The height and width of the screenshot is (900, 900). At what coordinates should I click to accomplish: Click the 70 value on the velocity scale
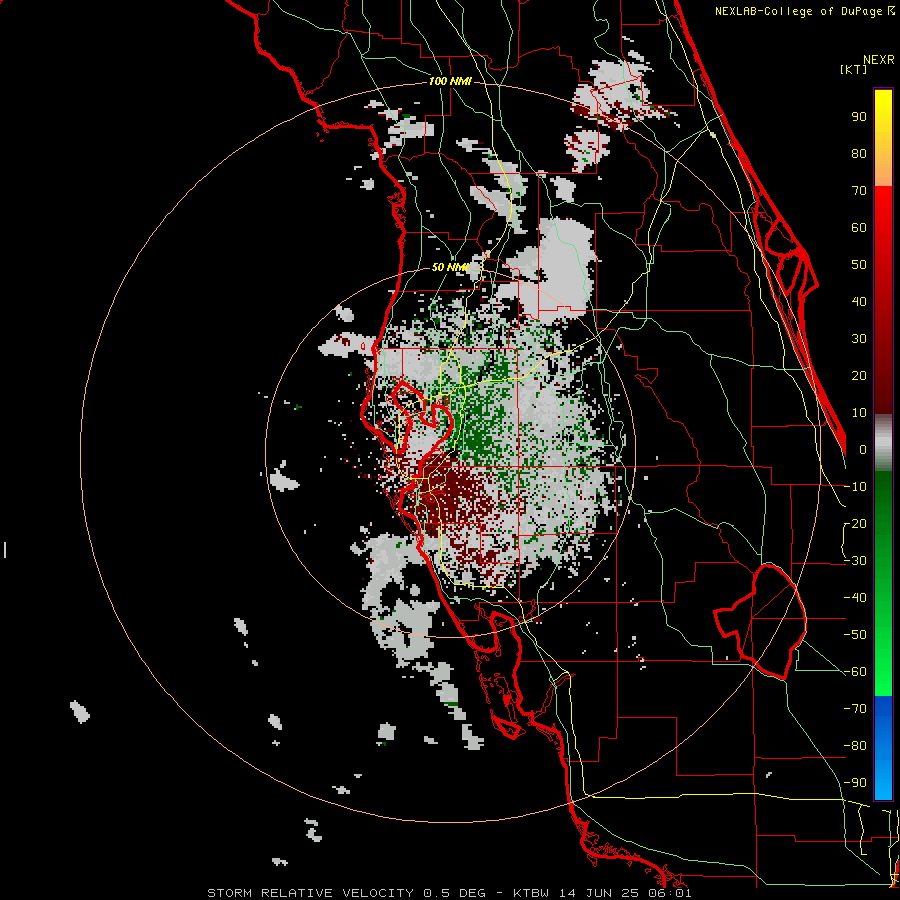[859, 191]
